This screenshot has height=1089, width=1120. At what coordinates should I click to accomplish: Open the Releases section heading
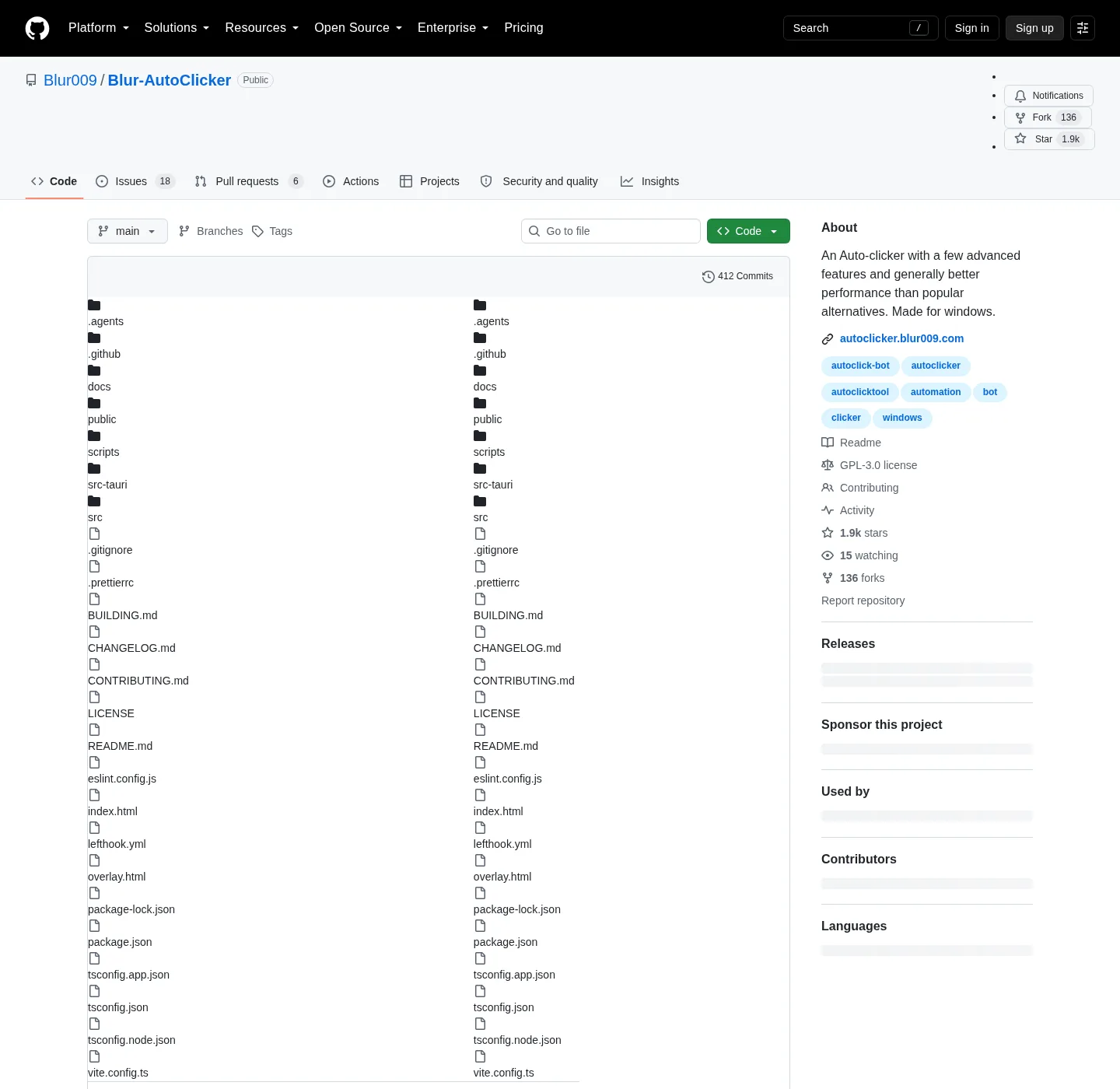point(848,643)
